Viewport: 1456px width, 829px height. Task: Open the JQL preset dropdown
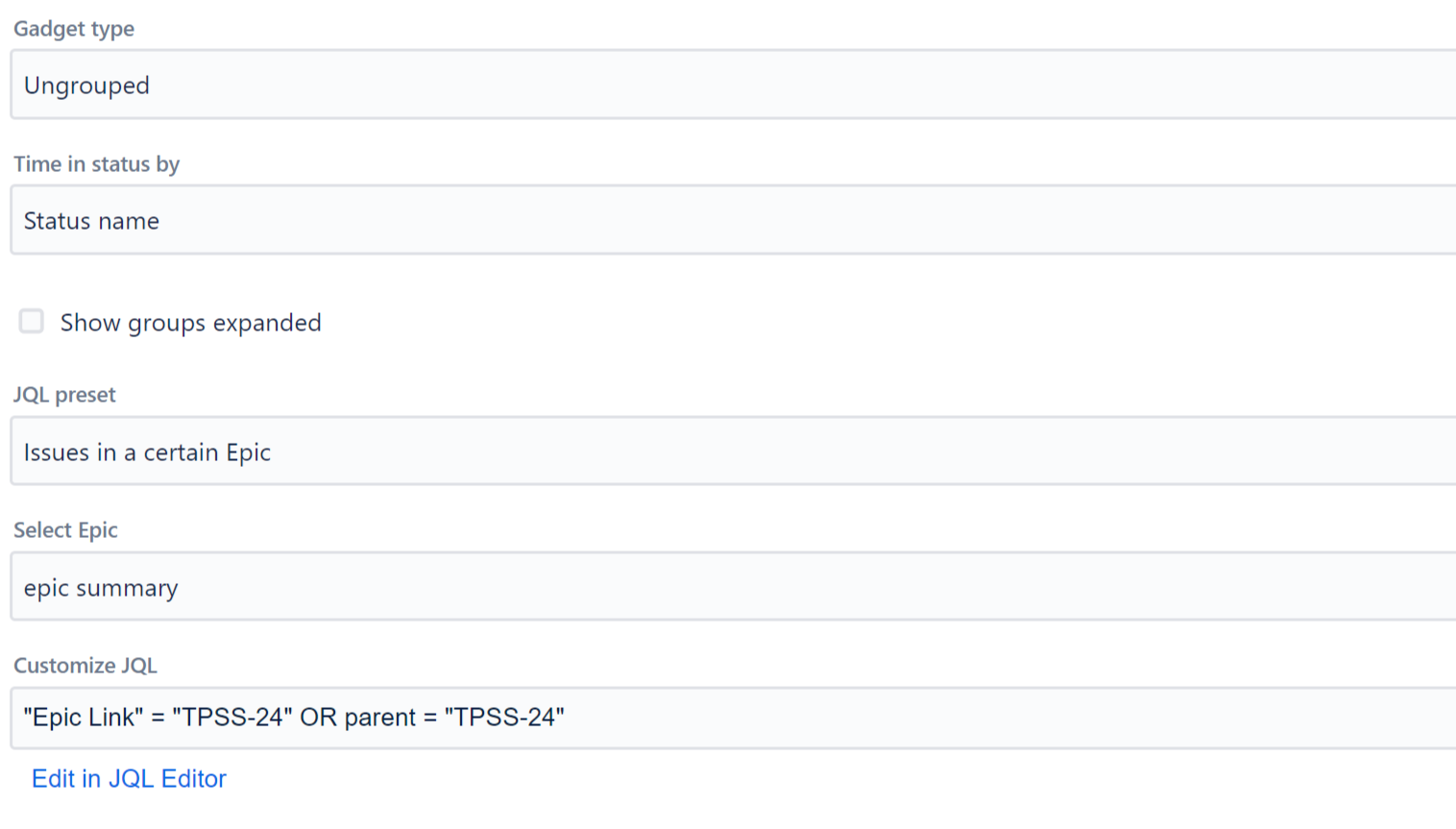coord(730,451)
